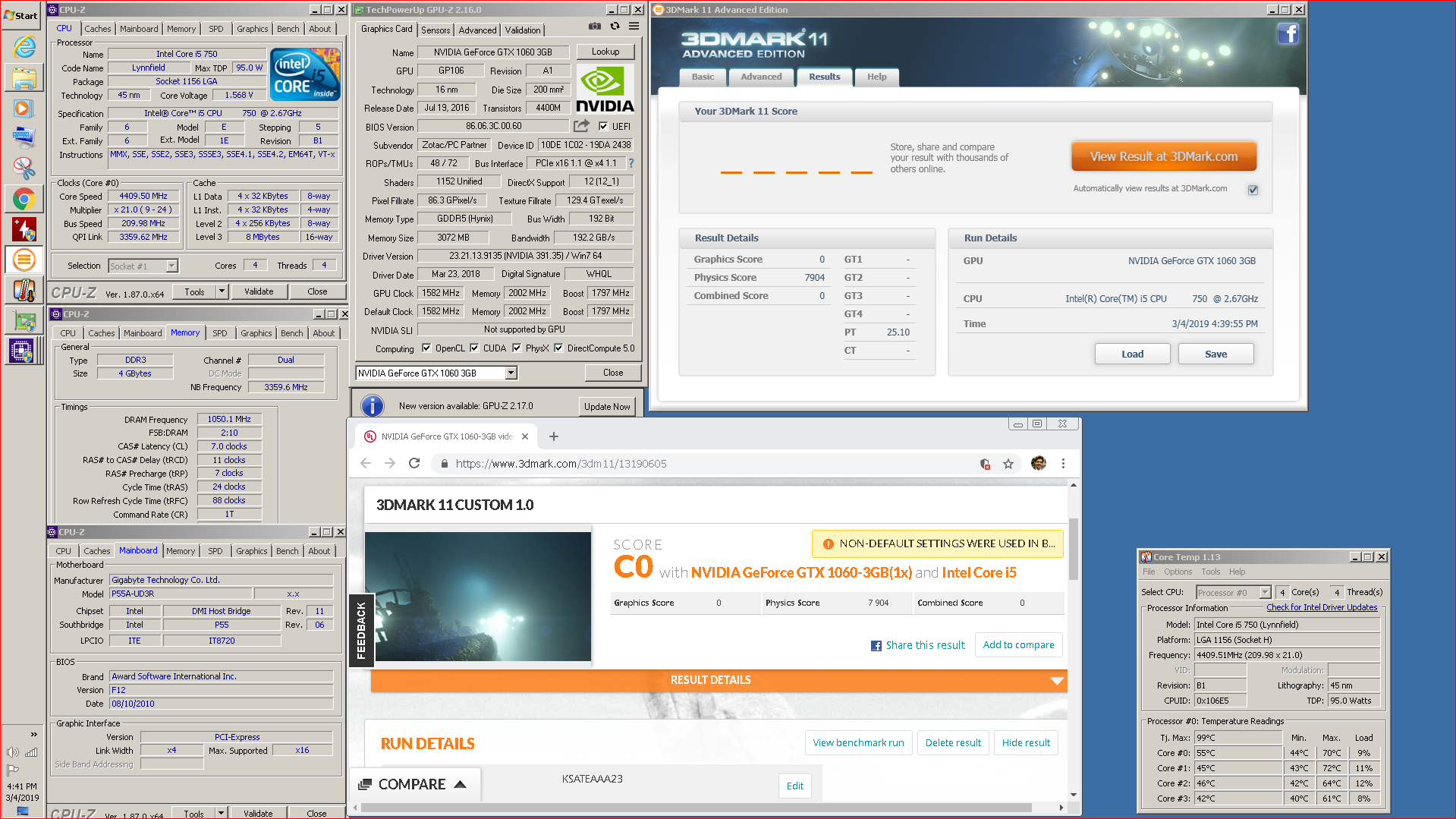Open Internet Explorer from the taskbar
This screenshot has width=1456, height=819.
tap(24, 47)
